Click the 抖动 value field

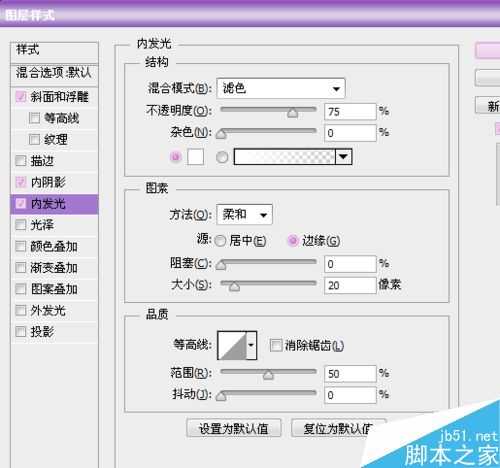coord(350,395)
